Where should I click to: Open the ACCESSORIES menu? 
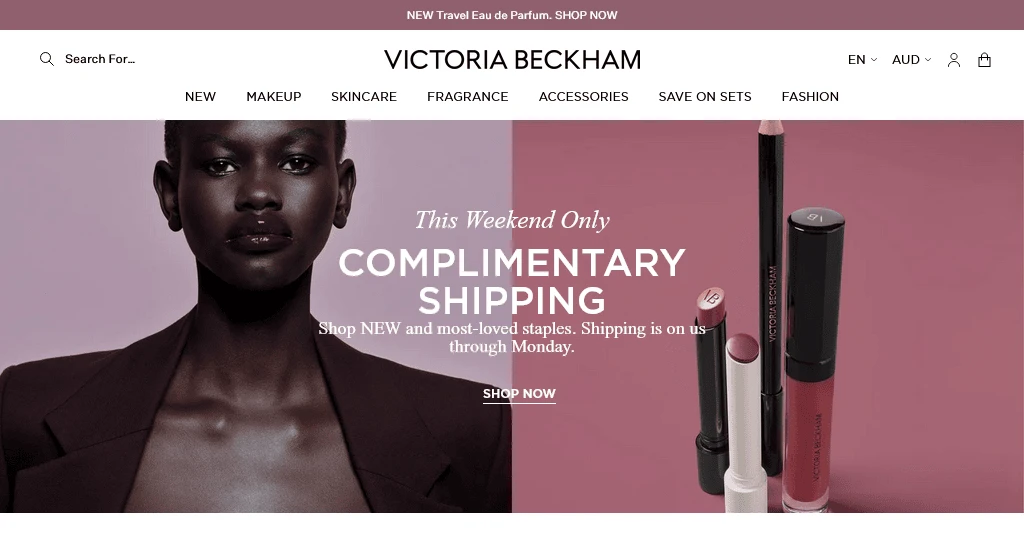pos(583,97)
